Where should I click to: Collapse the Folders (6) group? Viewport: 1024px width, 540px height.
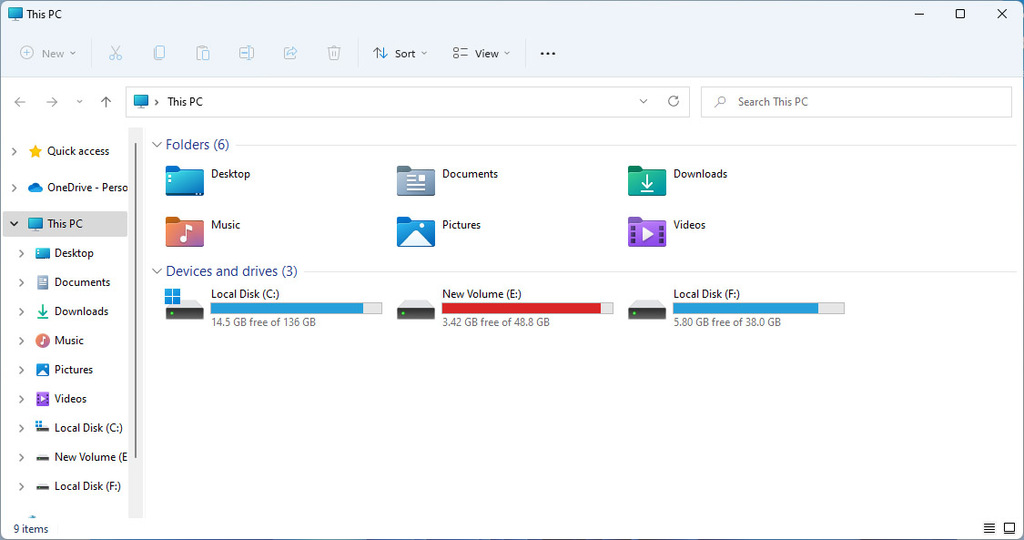157,144
